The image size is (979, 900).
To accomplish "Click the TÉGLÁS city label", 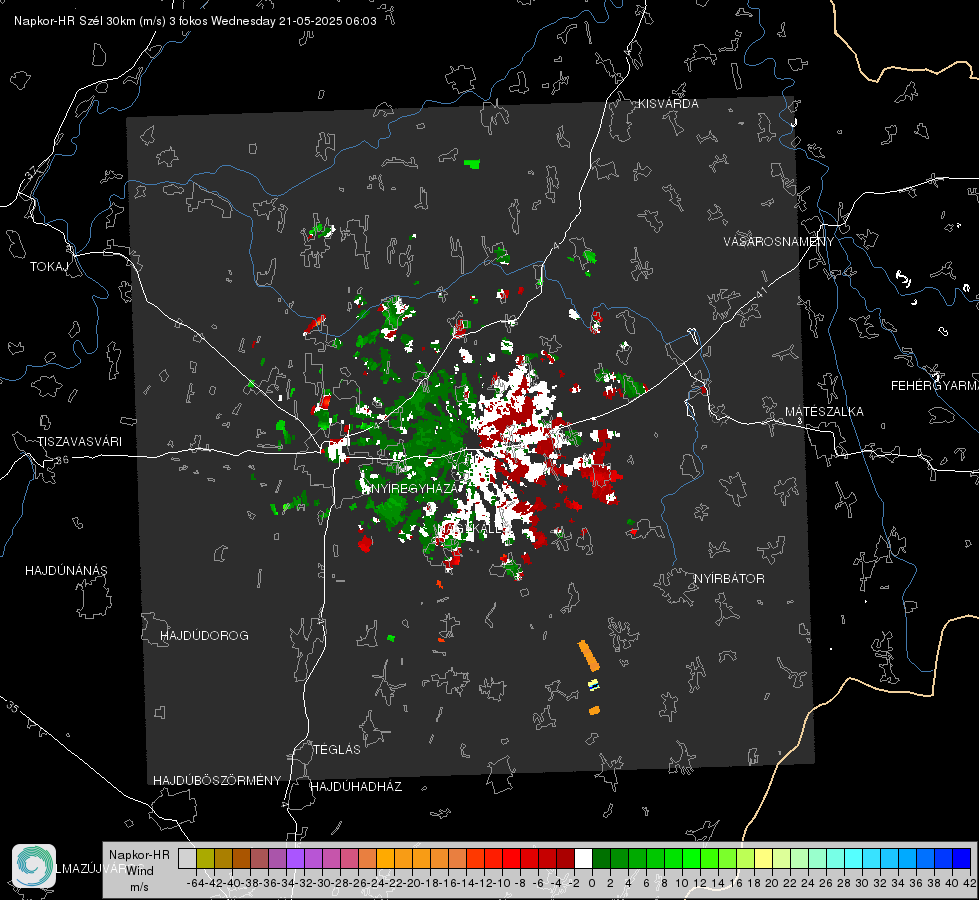I will 337,750.
